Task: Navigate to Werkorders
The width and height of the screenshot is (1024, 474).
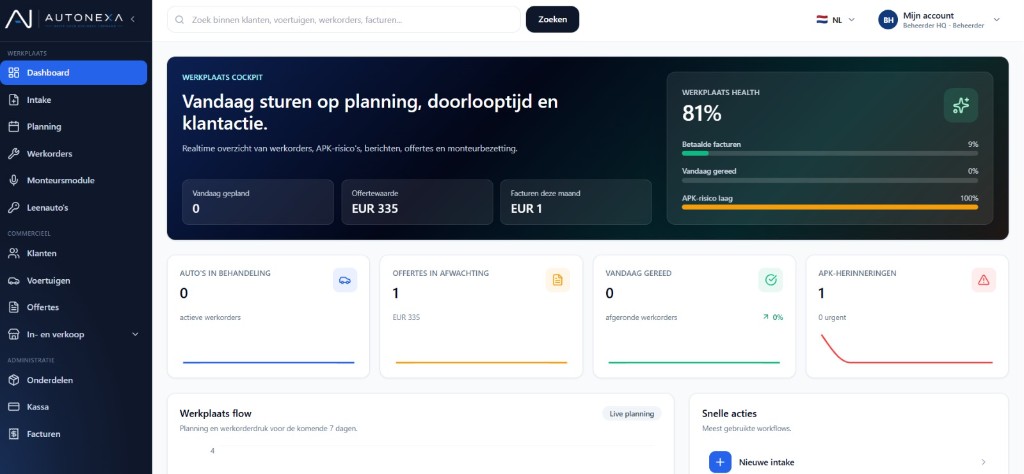Action: [74, 153]
